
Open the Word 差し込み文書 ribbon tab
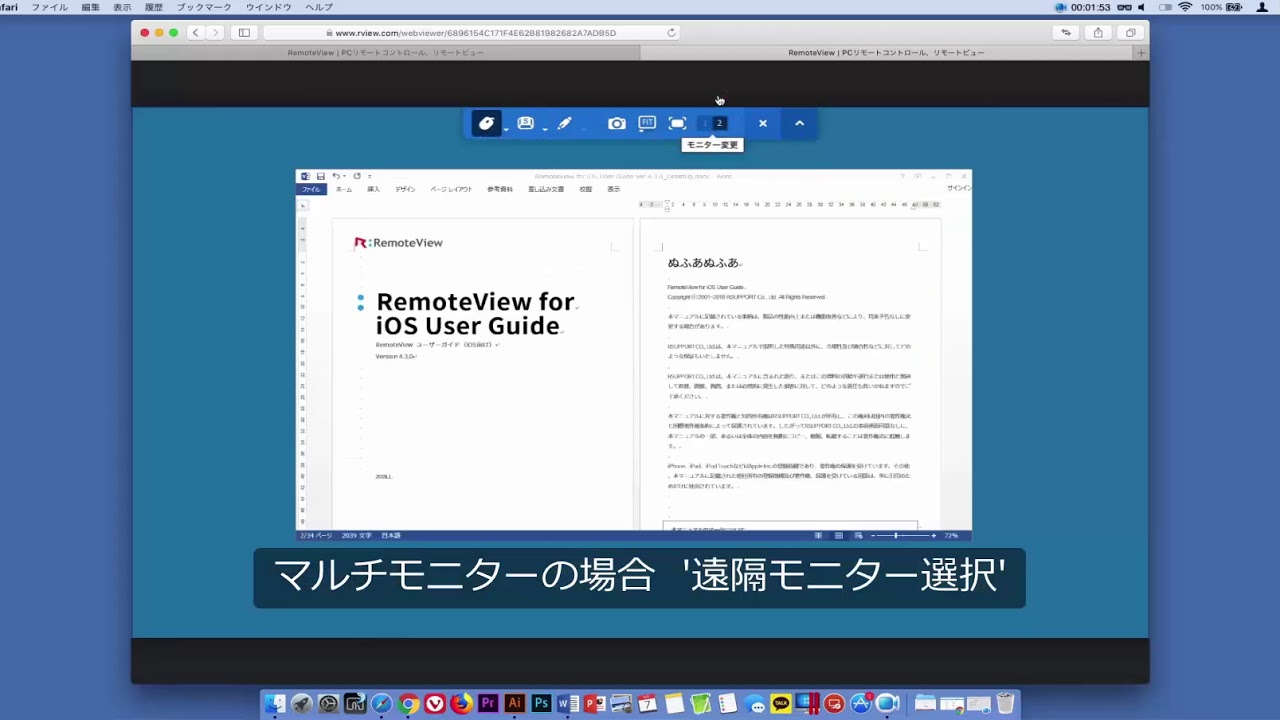tap(546, 189)
